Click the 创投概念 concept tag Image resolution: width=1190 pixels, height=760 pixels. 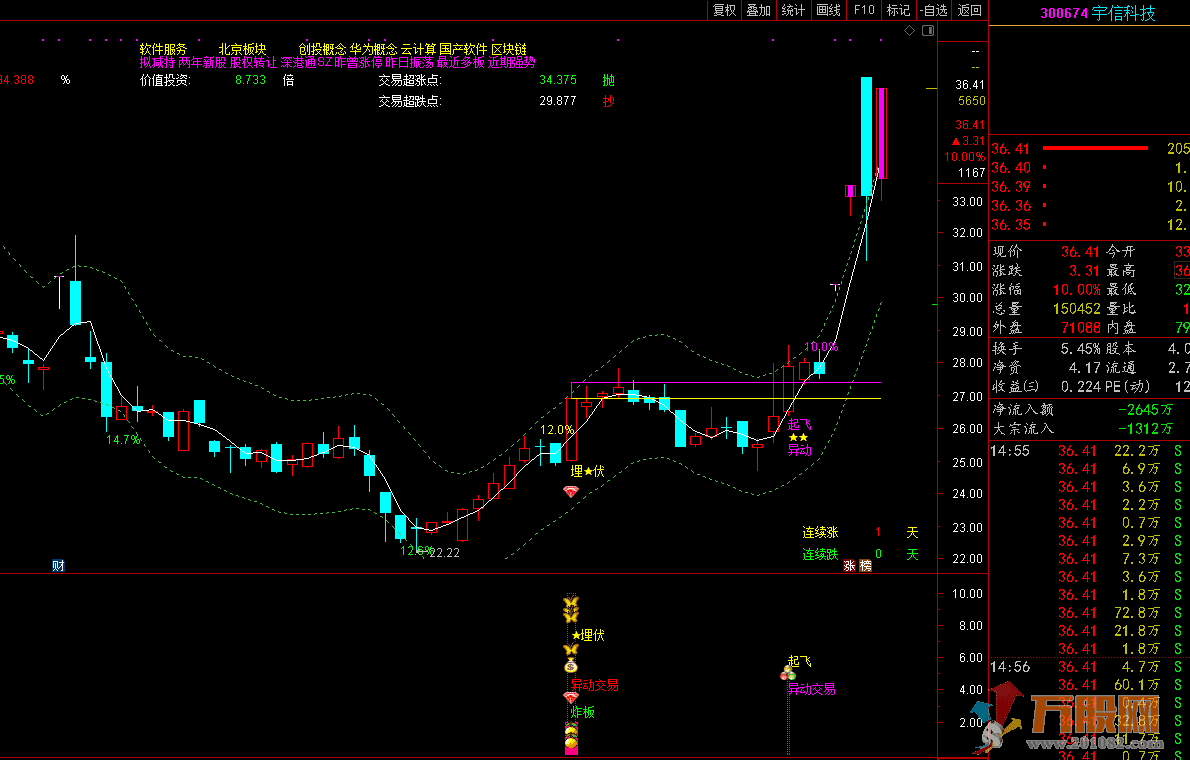coord(323,49)
